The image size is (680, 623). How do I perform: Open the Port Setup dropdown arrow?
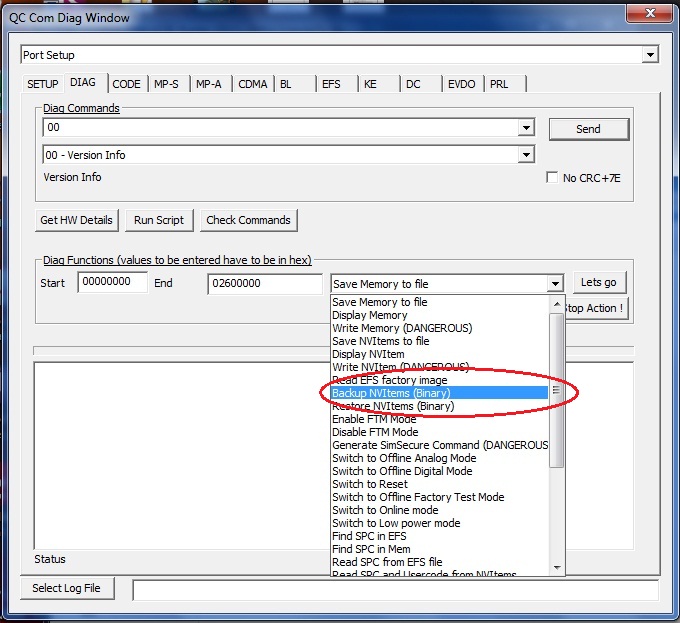tap(650, 55)
